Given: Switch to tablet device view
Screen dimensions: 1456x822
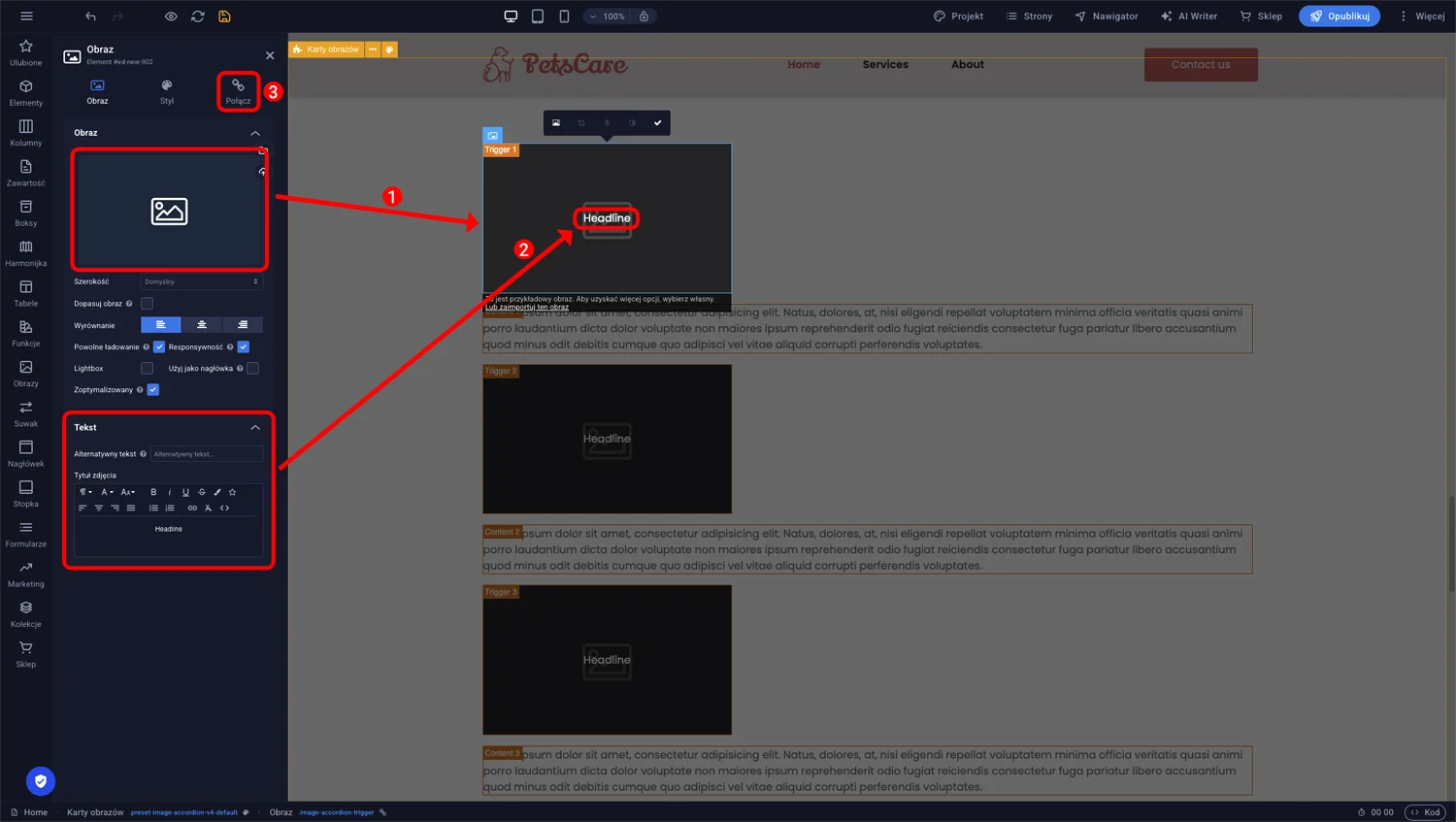Looking at the screenshot, I should click(x=538, y=16).
